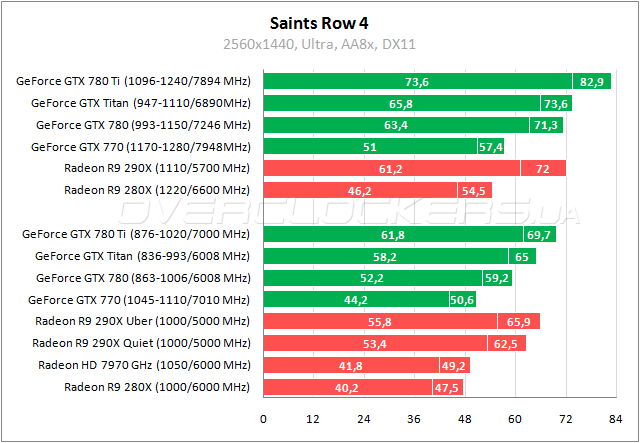Click value 51 in the GTX 770 bar

[370, 147]
